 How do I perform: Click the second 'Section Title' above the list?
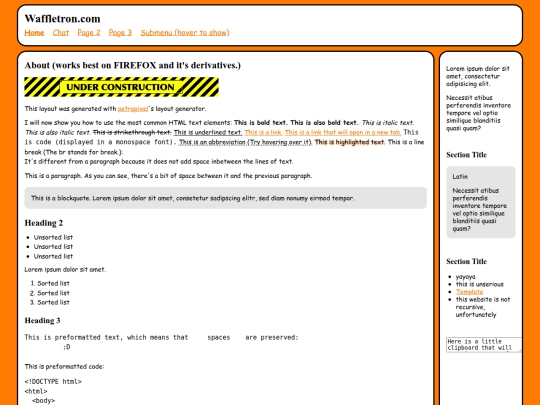467,262
